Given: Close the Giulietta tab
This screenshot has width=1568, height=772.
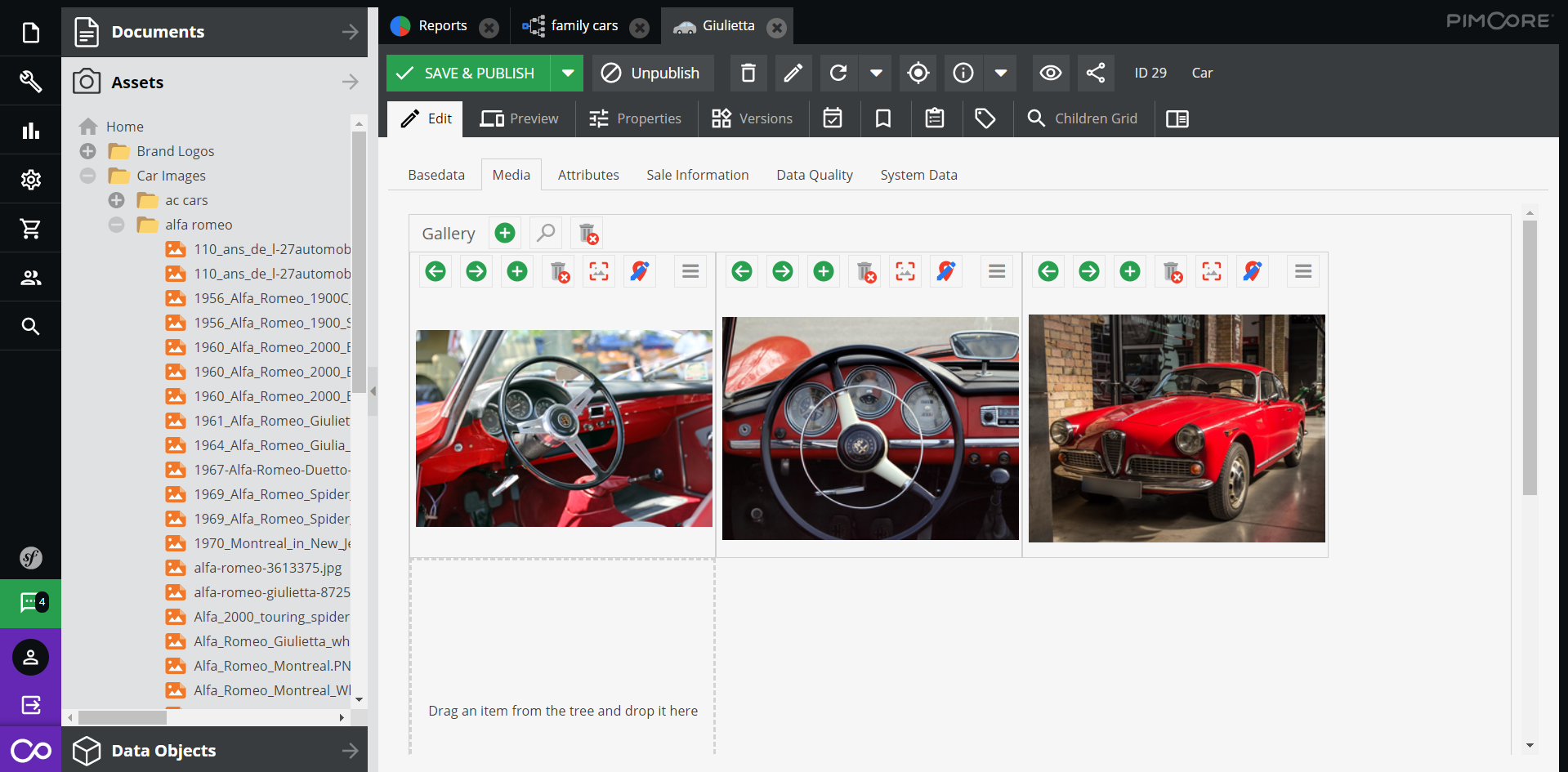Looking at the screenshot, I should (x=777, y=28).
